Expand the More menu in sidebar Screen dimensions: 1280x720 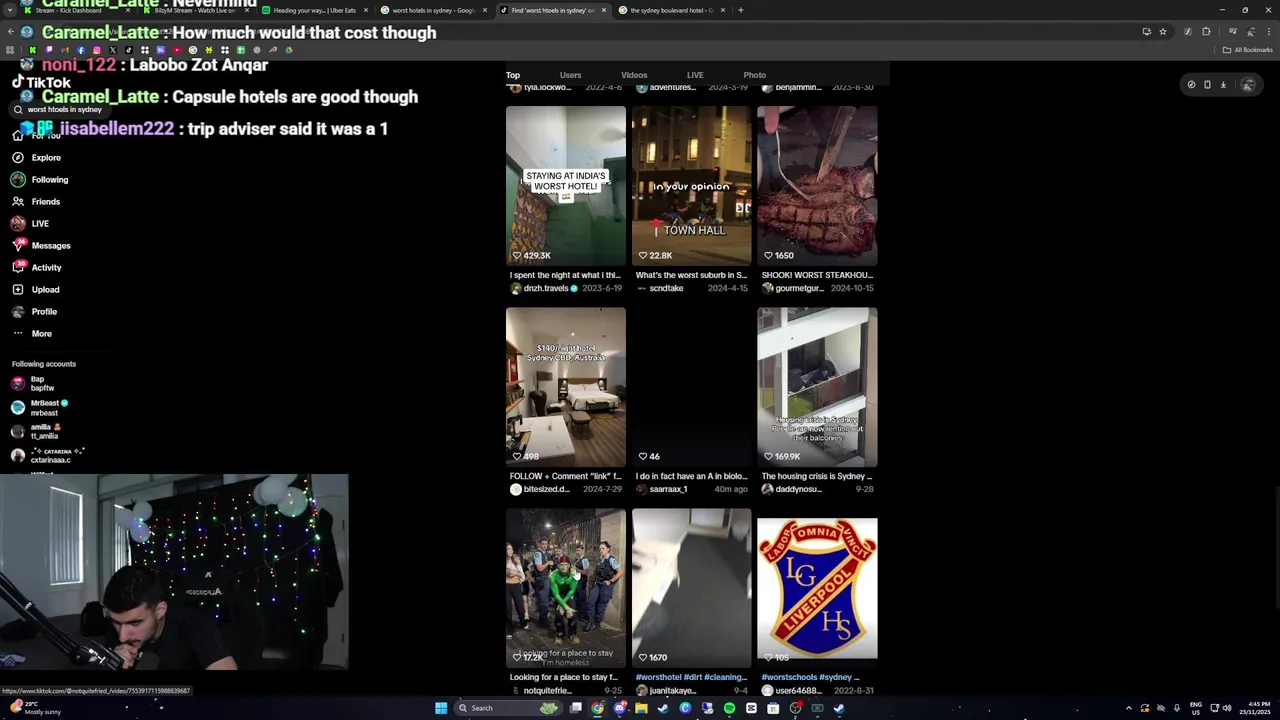(32, 333)
